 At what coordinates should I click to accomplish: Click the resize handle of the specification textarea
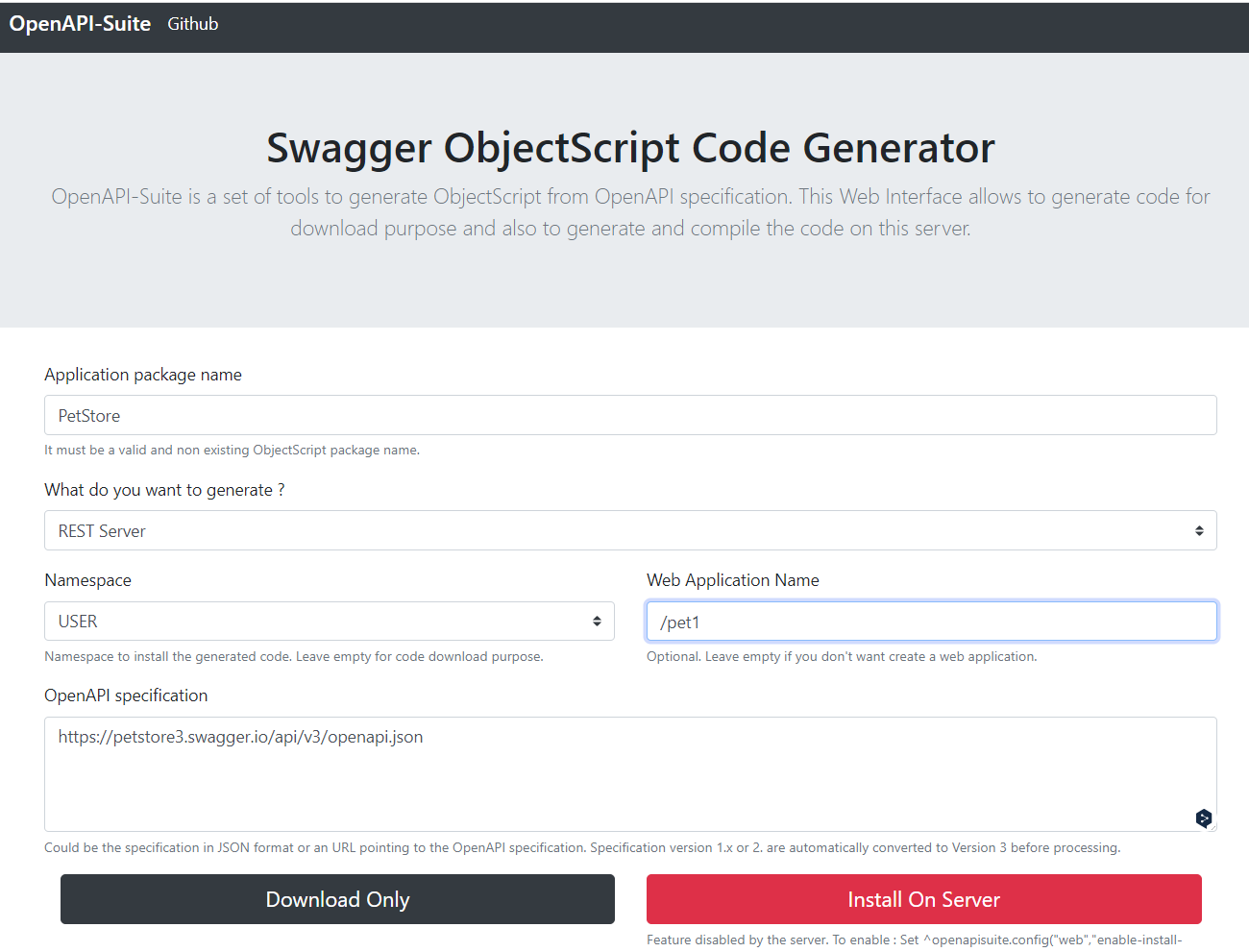(1212, 827)
